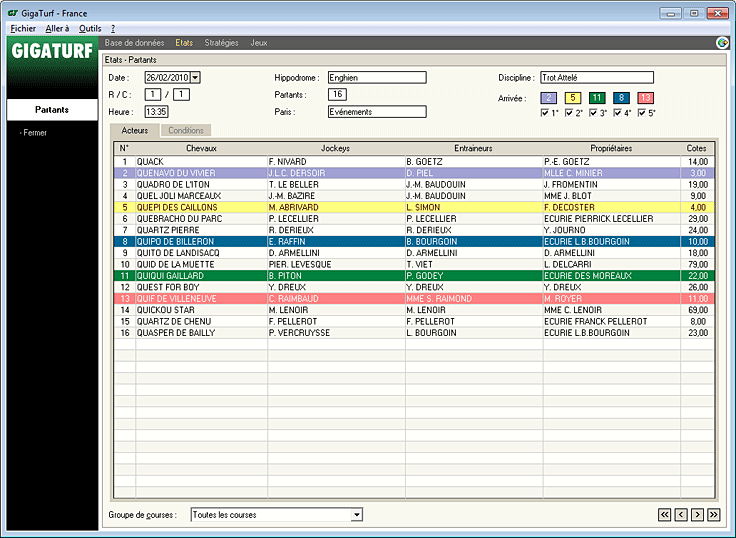This screenshot has width=736, height=538.
Task: Expand the Groupe de courses dropdown
Action: point(357,515)
